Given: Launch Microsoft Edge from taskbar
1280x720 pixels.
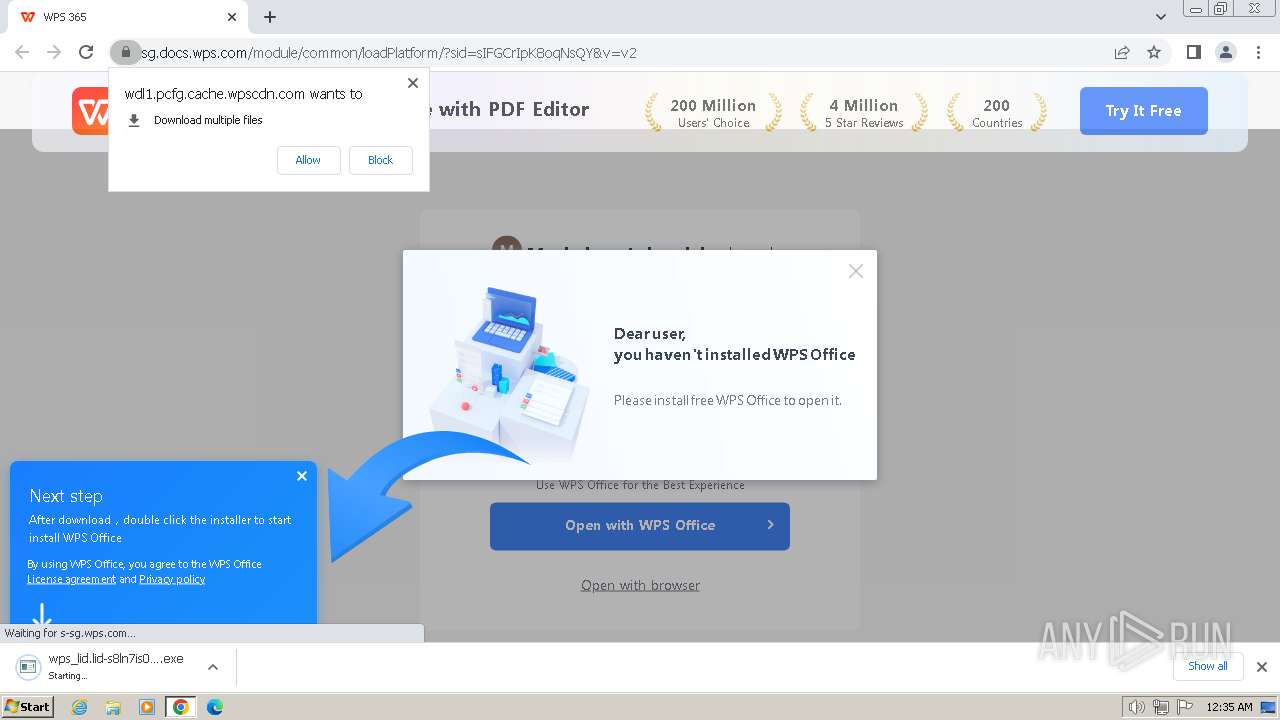Looking at the screenshot, I should pos(215,707).
